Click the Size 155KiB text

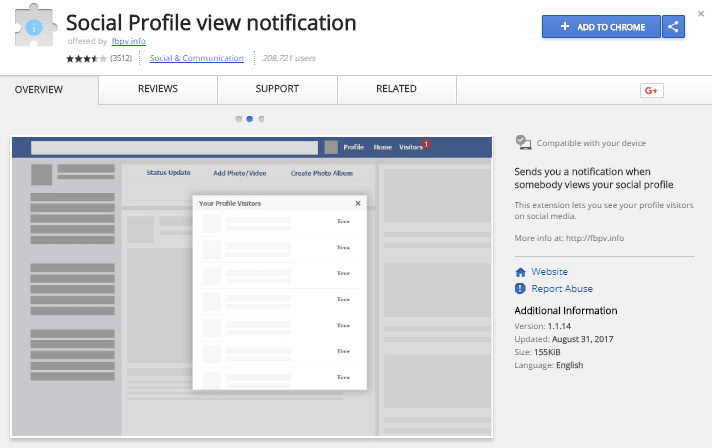pyautogui.click(x=537, y=352)
